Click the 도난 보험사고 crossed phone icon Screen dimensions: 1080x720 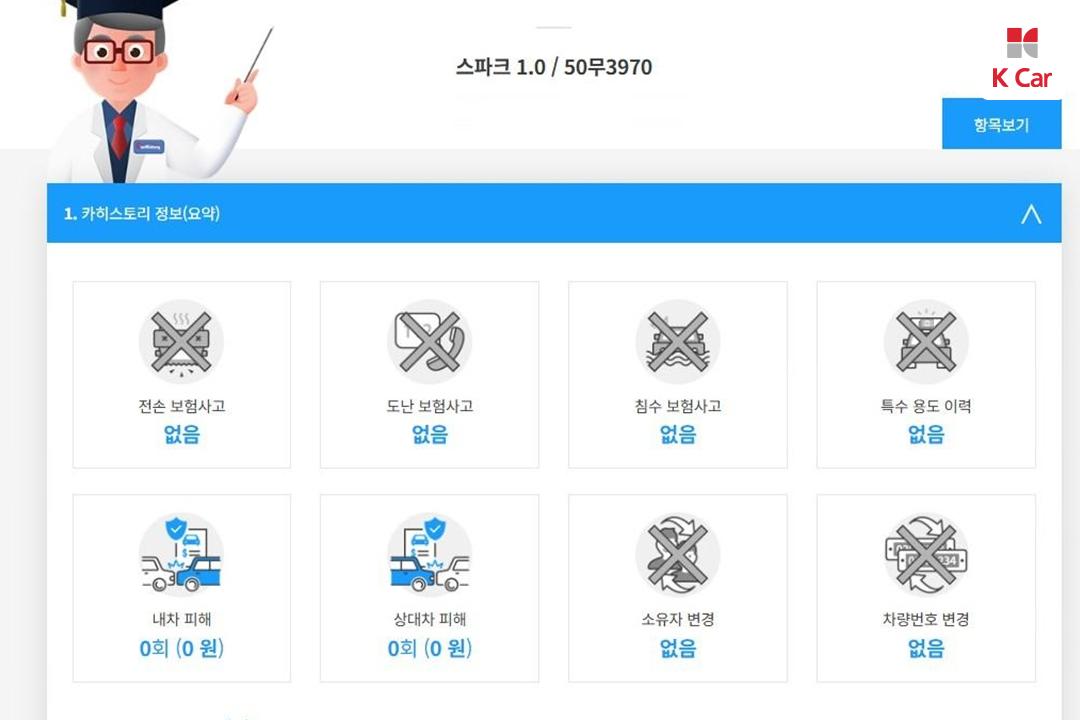coord(429,342)
